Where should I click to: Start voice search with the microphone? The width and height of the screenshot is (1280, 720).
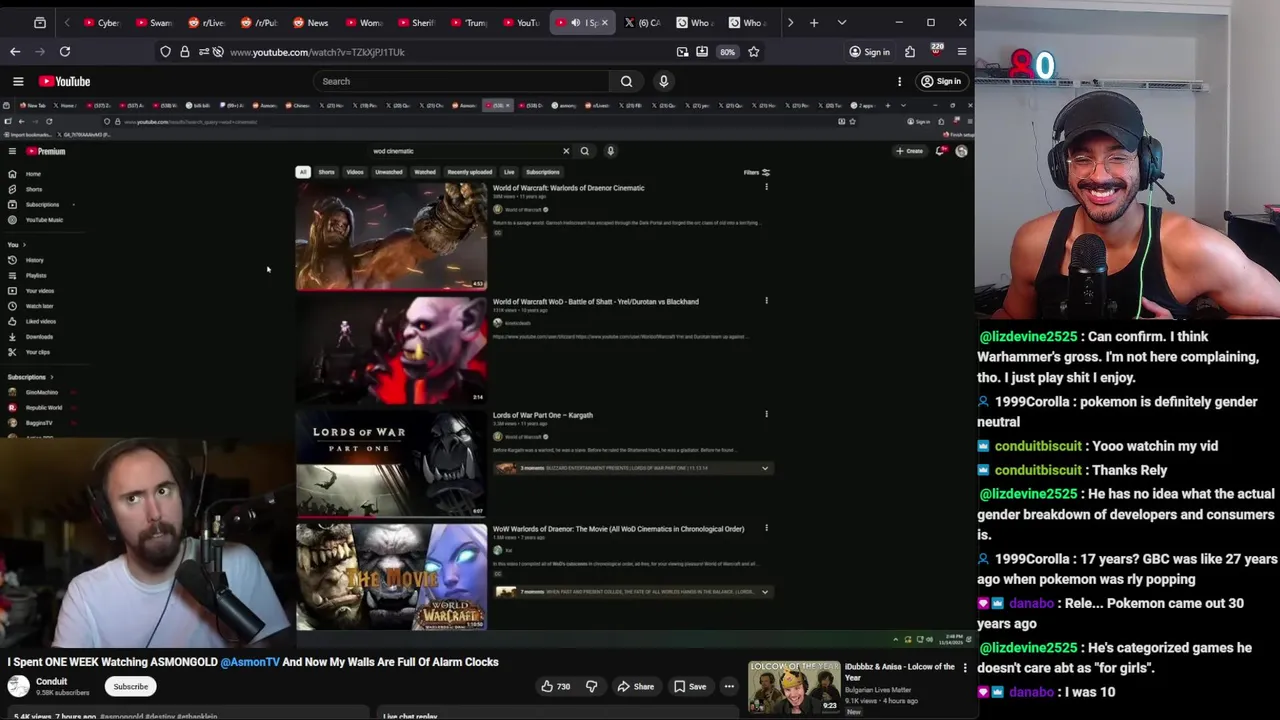coord(663,81)
